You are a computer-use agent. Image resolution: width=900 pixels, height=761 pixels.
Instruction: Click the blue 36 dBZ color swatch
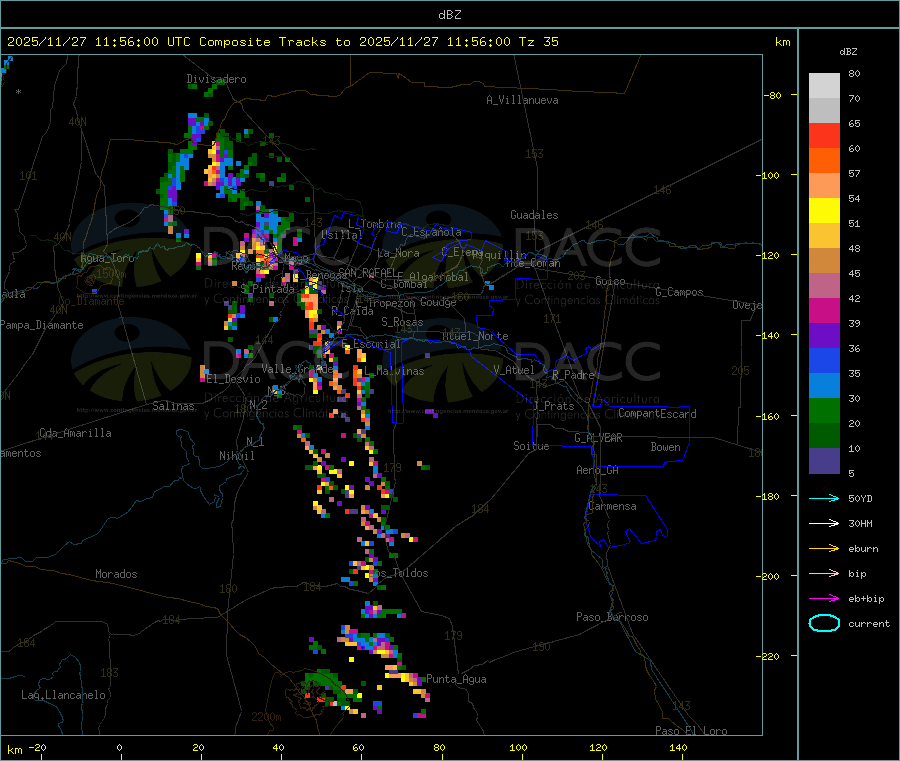(824, 360)
